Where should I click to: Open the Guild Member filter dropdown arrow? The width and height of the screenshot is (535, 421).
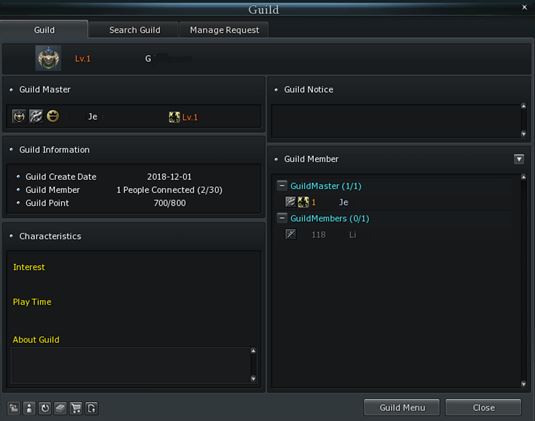pos(519,159)
